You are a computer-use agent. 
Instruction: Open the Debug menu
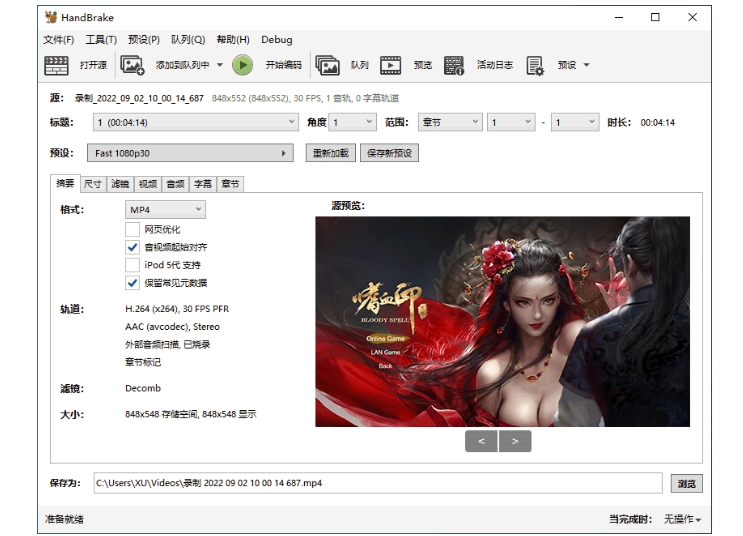pos(277,40)
